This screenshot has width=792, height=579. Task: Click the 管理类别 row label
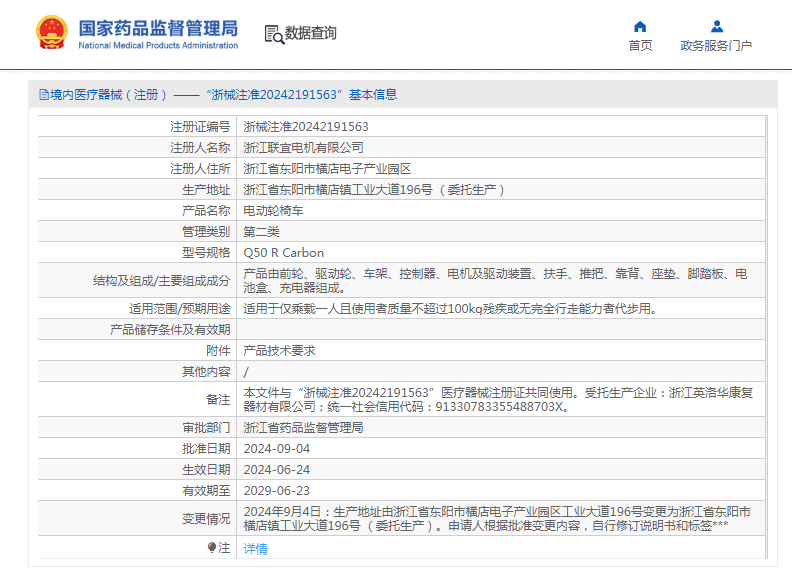pyautogui.click(x=206, y=232)
